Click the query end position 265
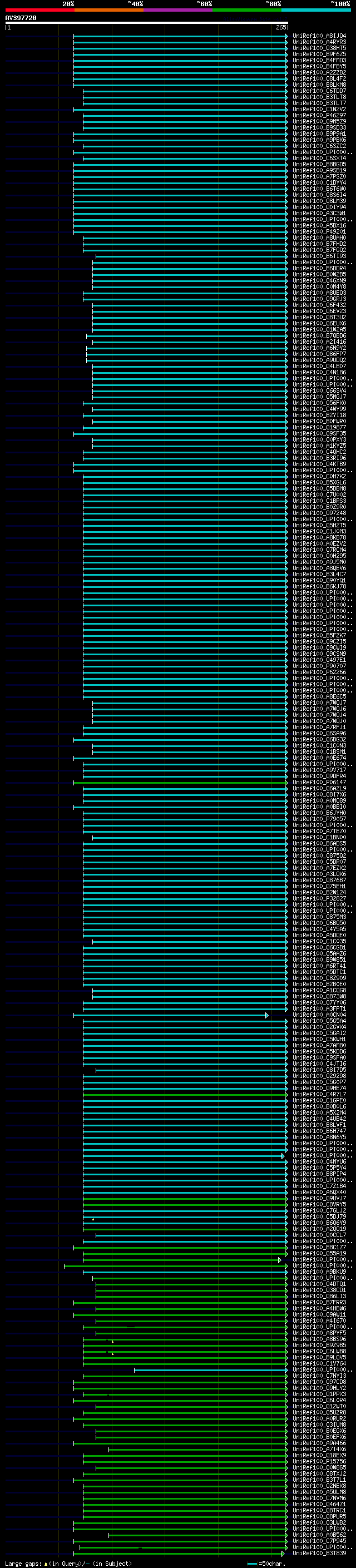356x1568 pixels. click(280, 27)
